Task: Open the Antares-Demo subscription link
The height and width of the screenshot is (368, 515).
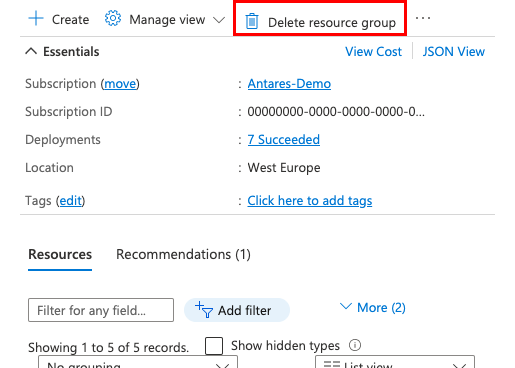Action: [x=289, y=83]
